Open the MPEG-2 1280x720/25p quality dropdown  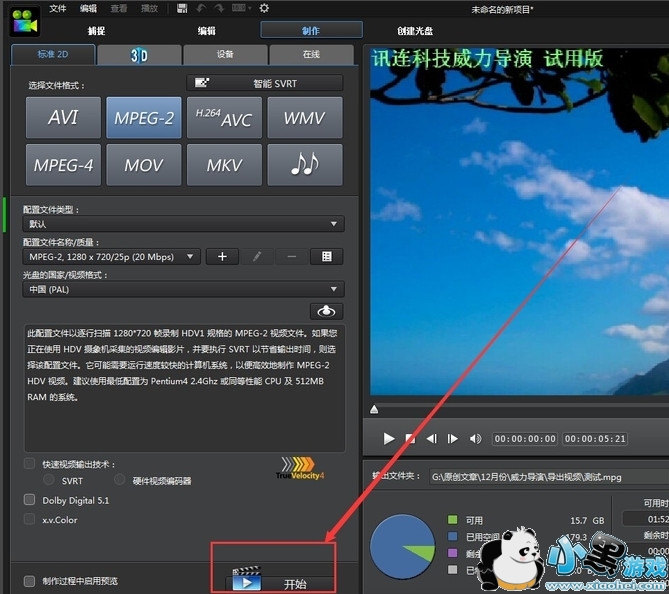tap(112, 257)
